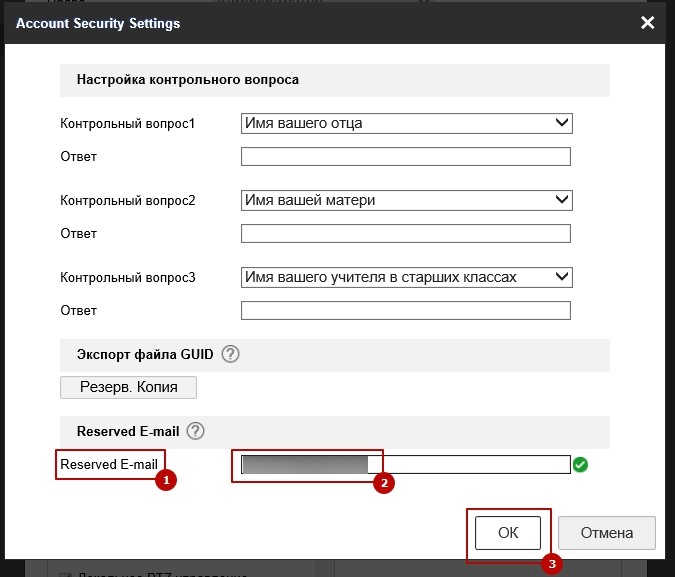
Task: Click red annotation marker number 1
Action: click(x=168, y=481)
